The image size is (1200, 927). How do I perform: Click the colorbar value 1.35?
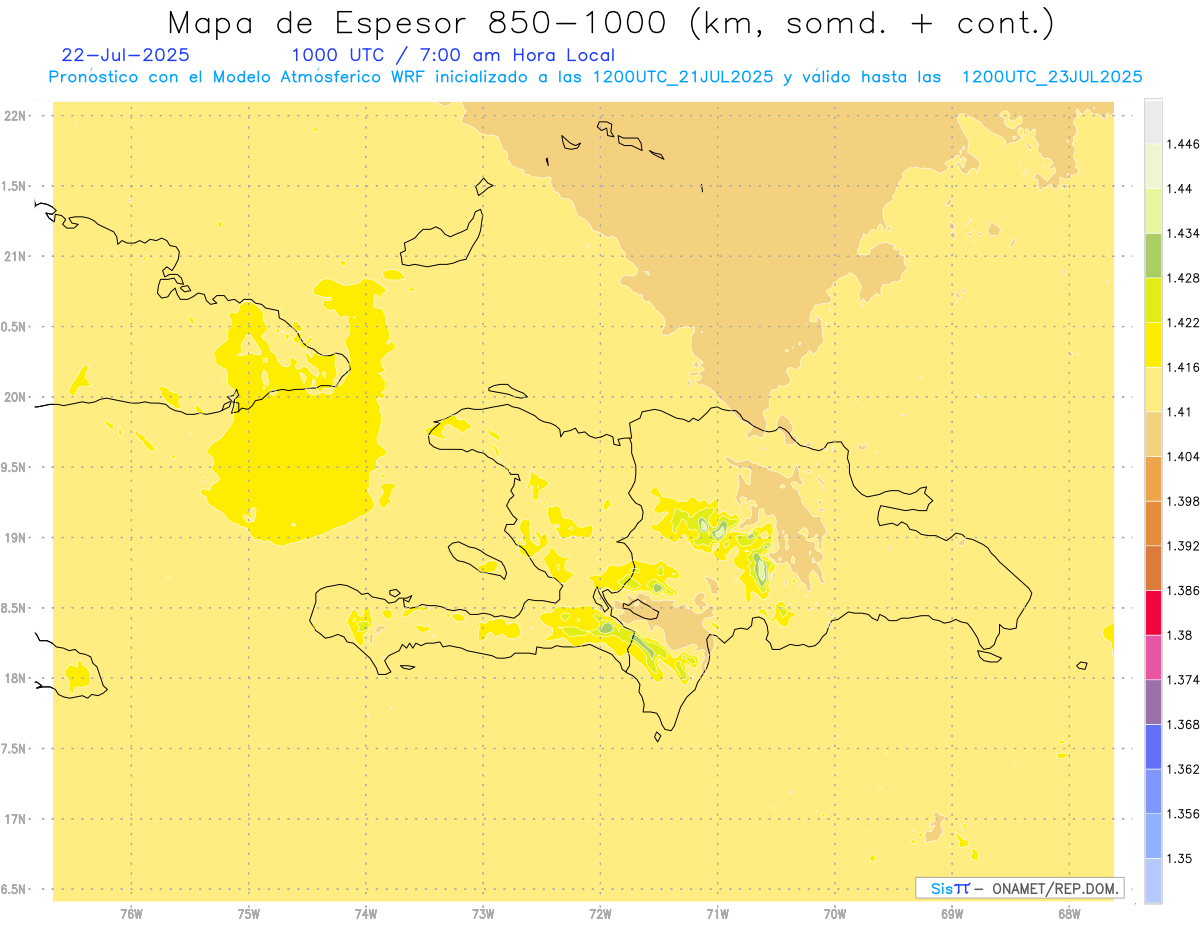pos(1180,859)
